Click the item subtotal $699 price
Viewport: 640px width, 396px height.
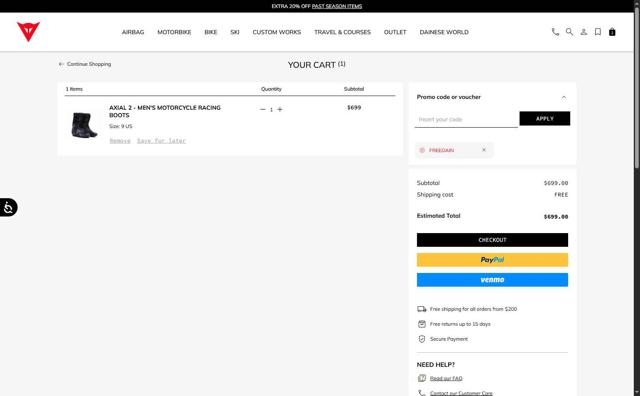click(x=354, y=108)
